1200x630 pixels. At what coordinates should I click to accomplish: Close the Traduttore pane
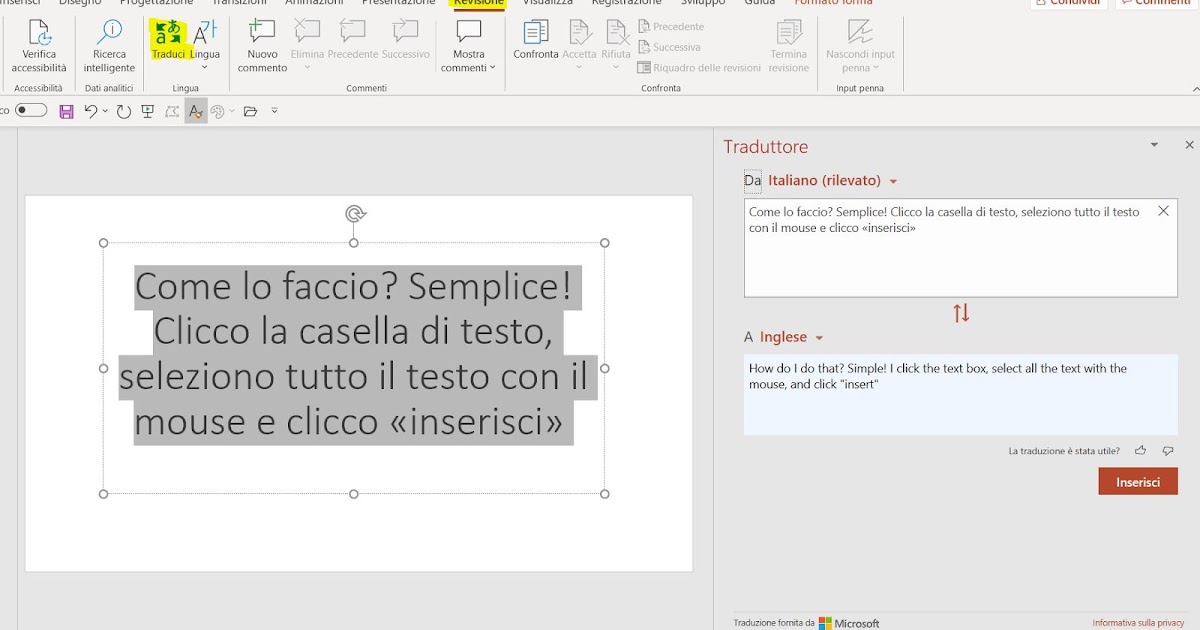click(x=1189, y=145)
